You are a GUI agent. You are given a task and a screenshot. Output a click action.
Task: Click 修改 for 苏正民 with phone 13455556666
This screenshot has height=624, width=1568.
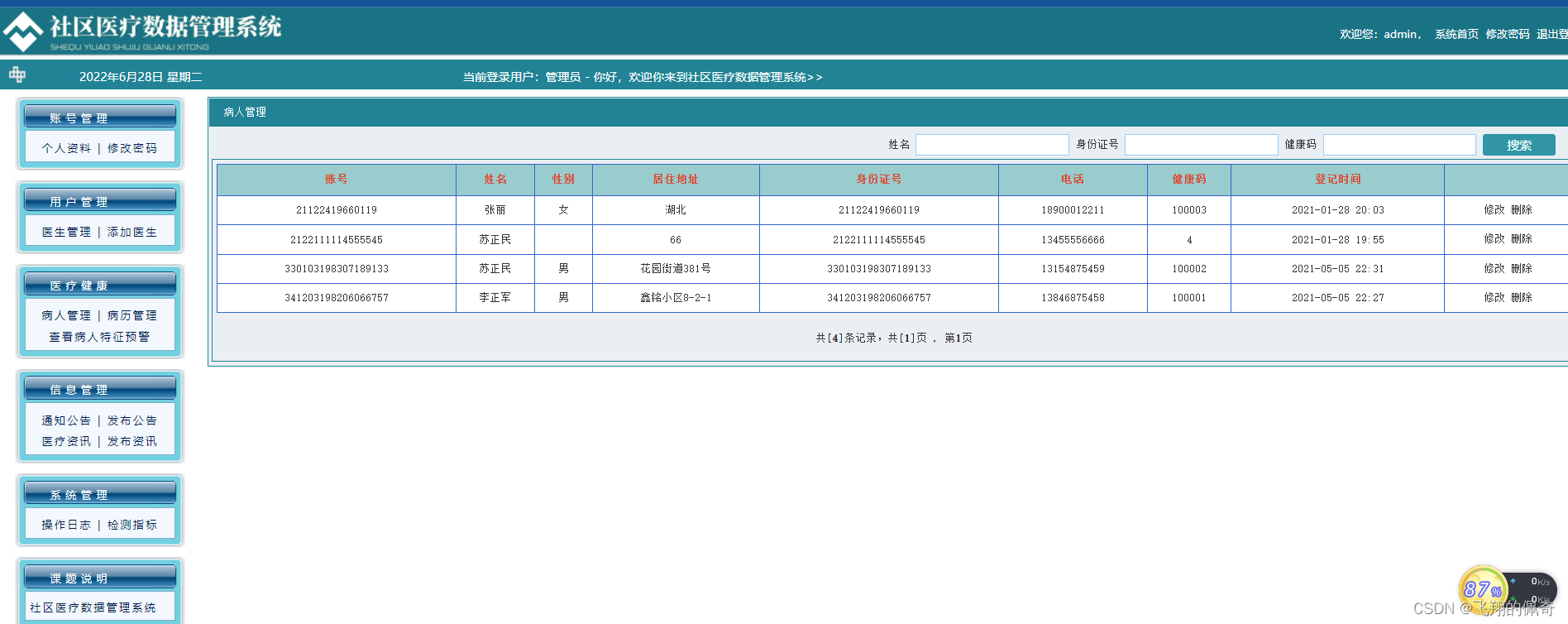(1494, 238)
